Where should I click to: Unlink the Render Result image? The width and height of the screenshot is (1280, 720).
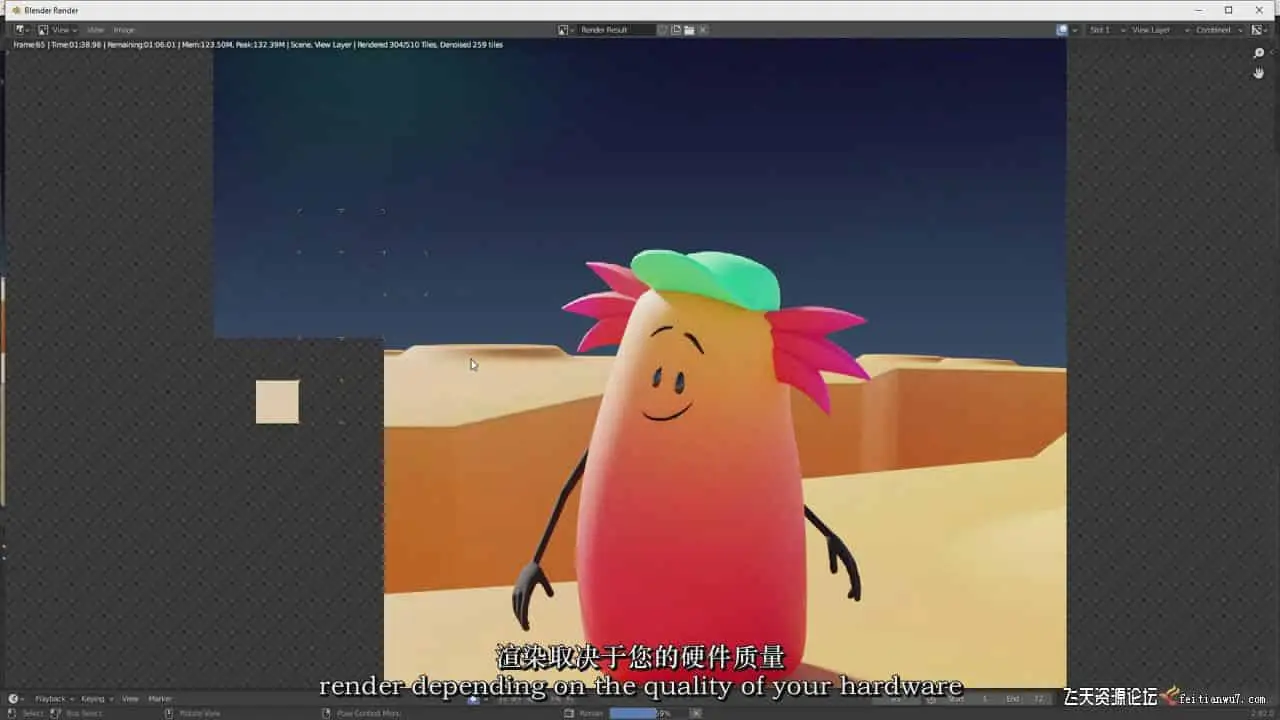coord(702,30)
